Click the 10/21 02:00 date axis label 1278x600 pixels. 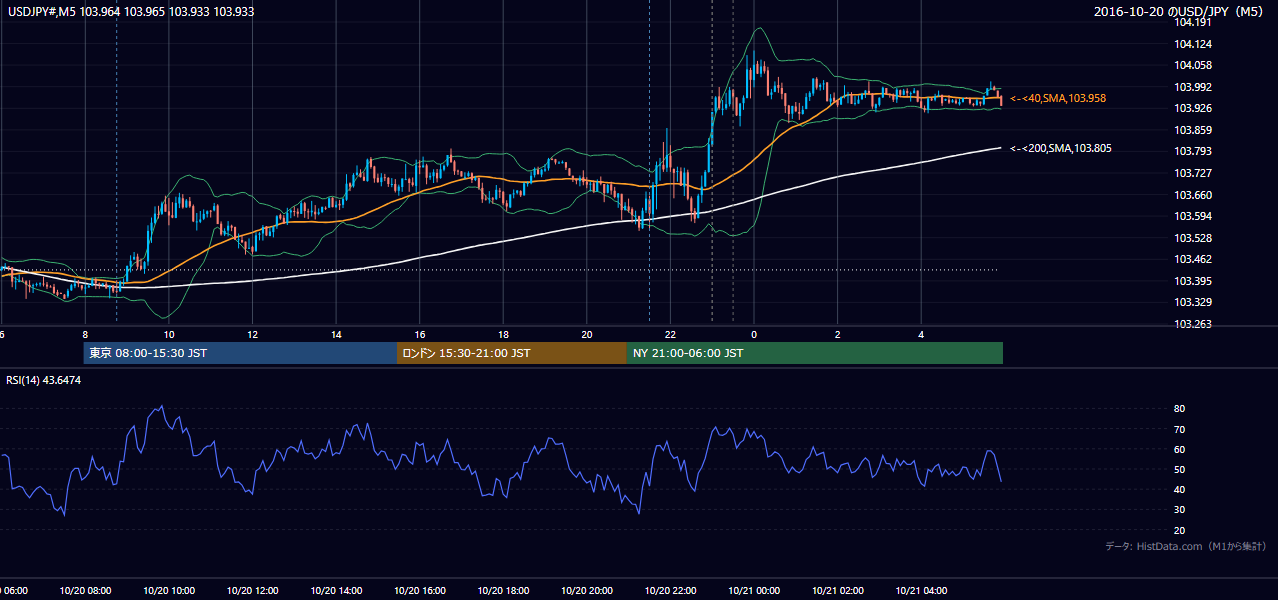[837, 591]
